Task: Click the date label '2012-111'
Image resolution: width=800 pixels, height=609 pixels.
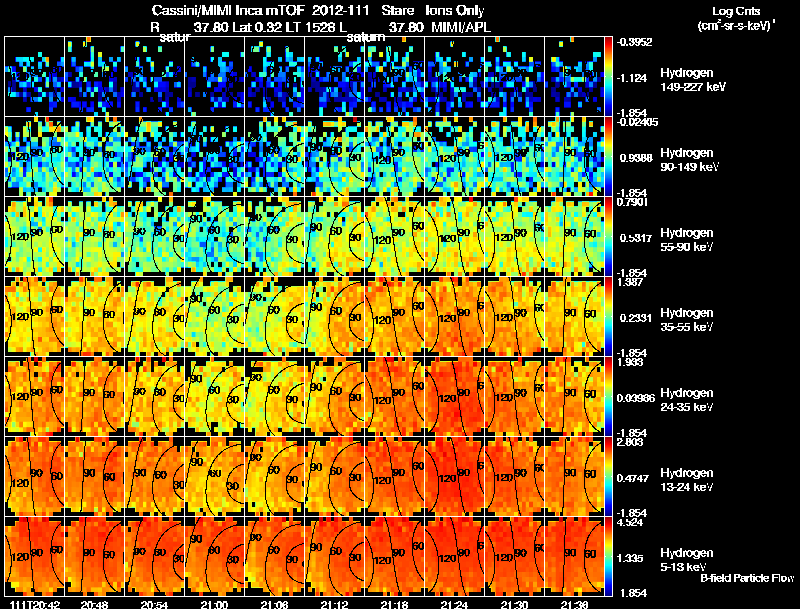Action: coord(340,10)
